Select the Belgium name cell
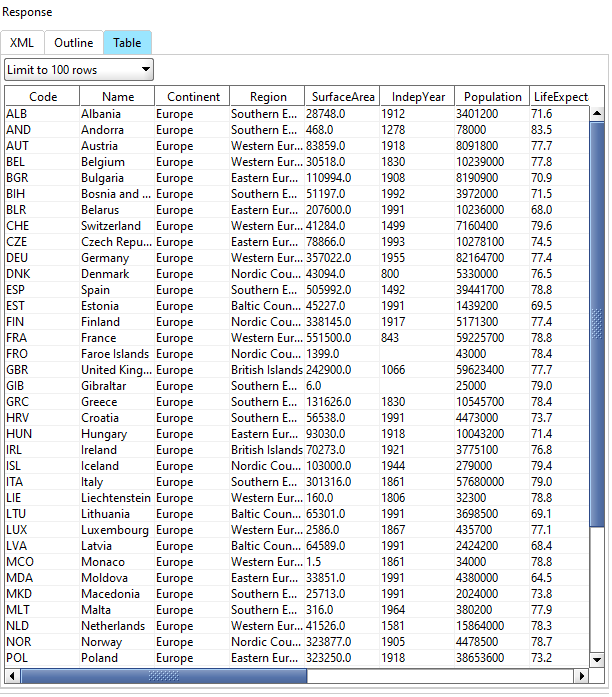The height and width of the screenshot is (697, 612). 117,162
